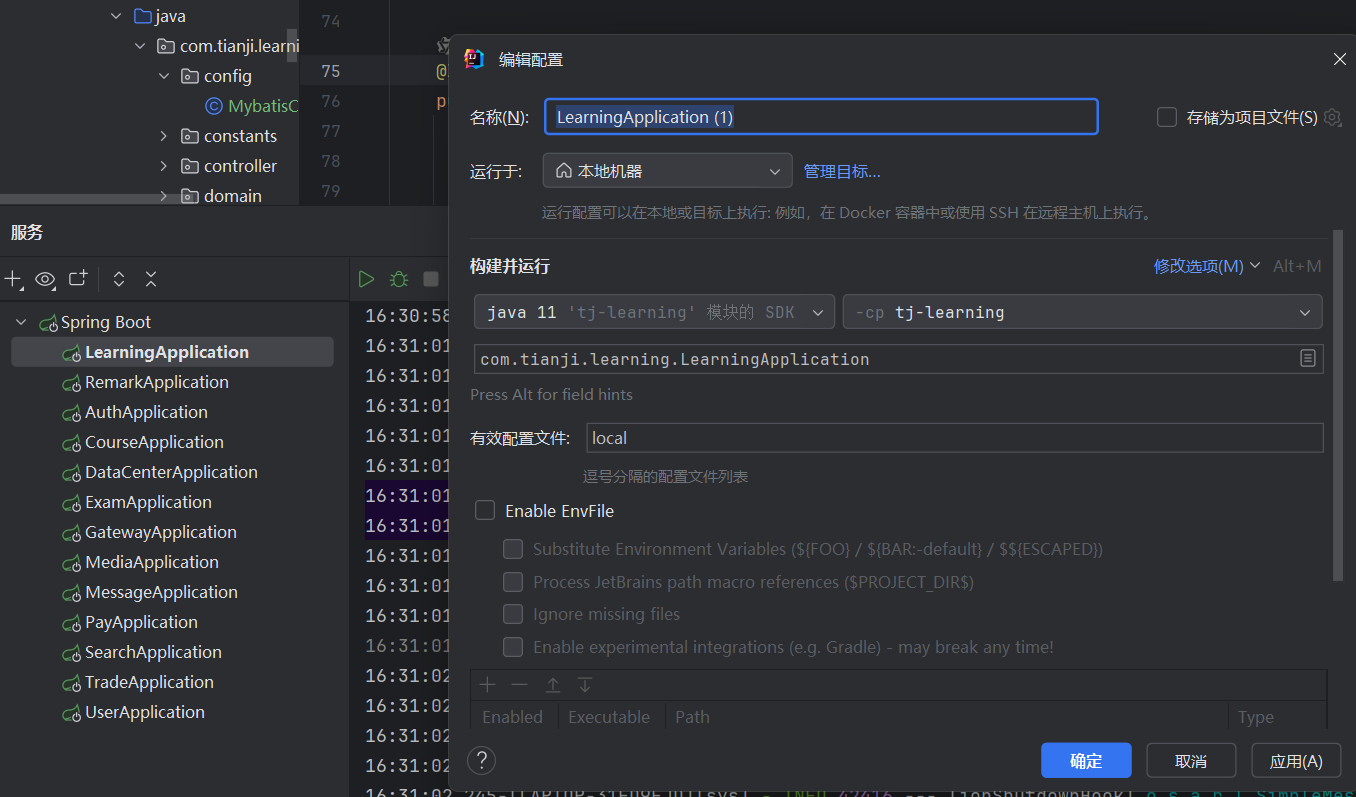Open the Run on local machine dropdown
This screenshot has width=1356, height=797.
pos(668,171)
